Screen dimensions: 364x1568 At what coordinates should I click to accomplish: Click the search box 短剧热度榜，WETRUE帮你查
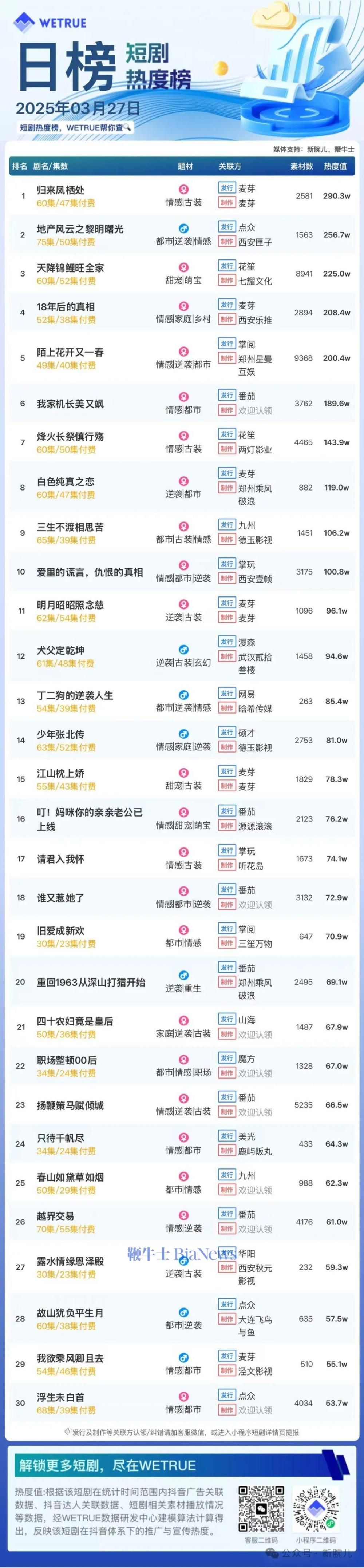[x=75, y=128]
